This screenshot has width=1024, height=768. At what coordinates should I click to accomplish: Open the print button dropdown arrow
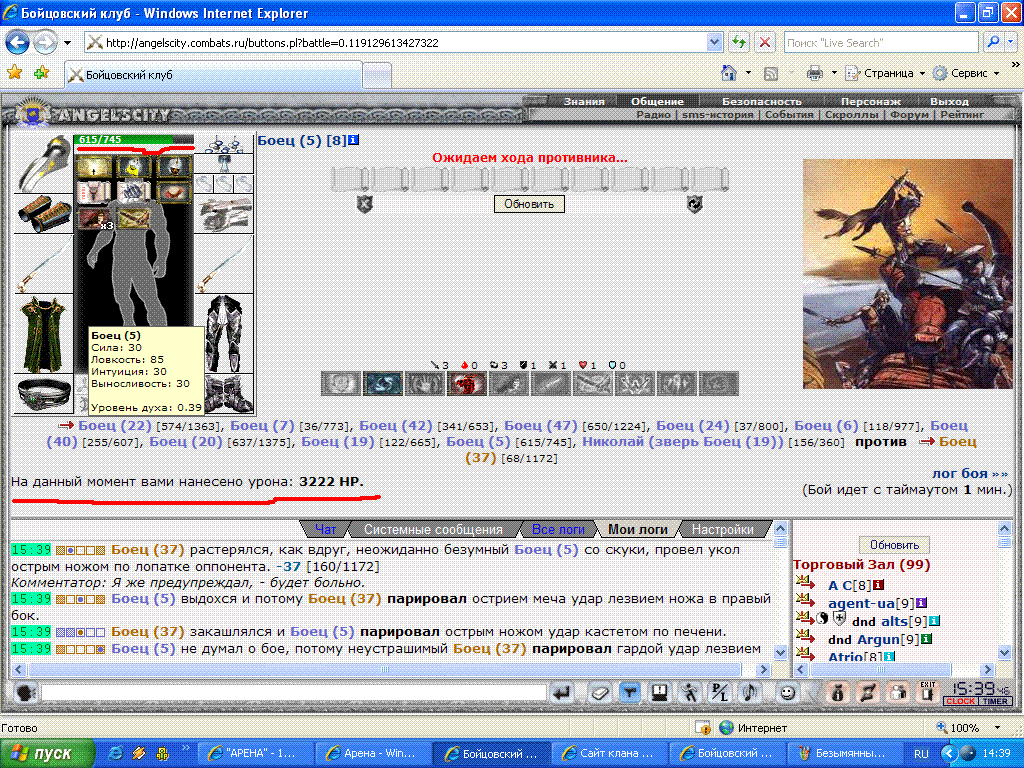click(x=834, y=73)
